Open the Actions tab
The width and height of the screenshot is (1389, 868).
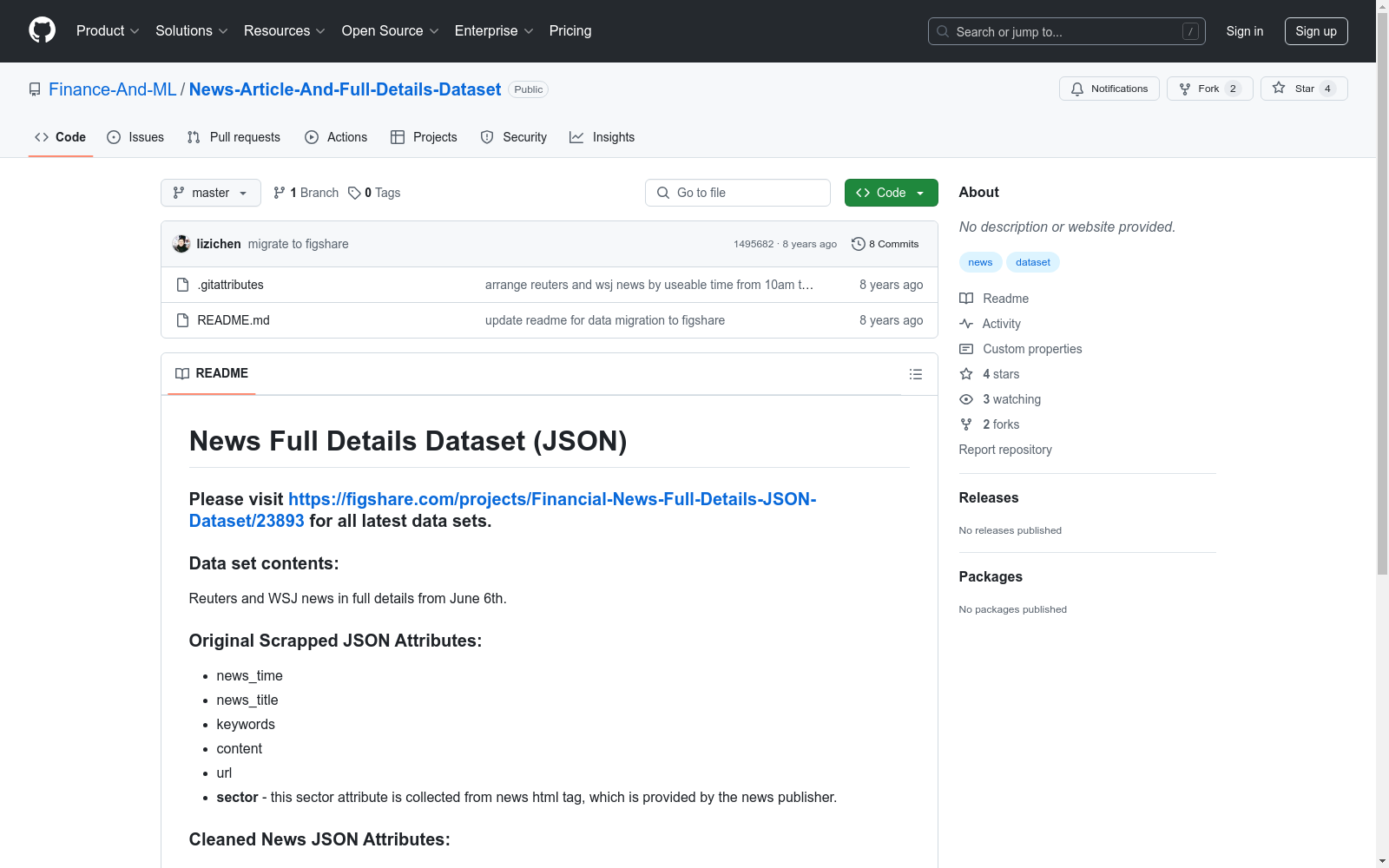pyautogui.click(x=336, y=137)
